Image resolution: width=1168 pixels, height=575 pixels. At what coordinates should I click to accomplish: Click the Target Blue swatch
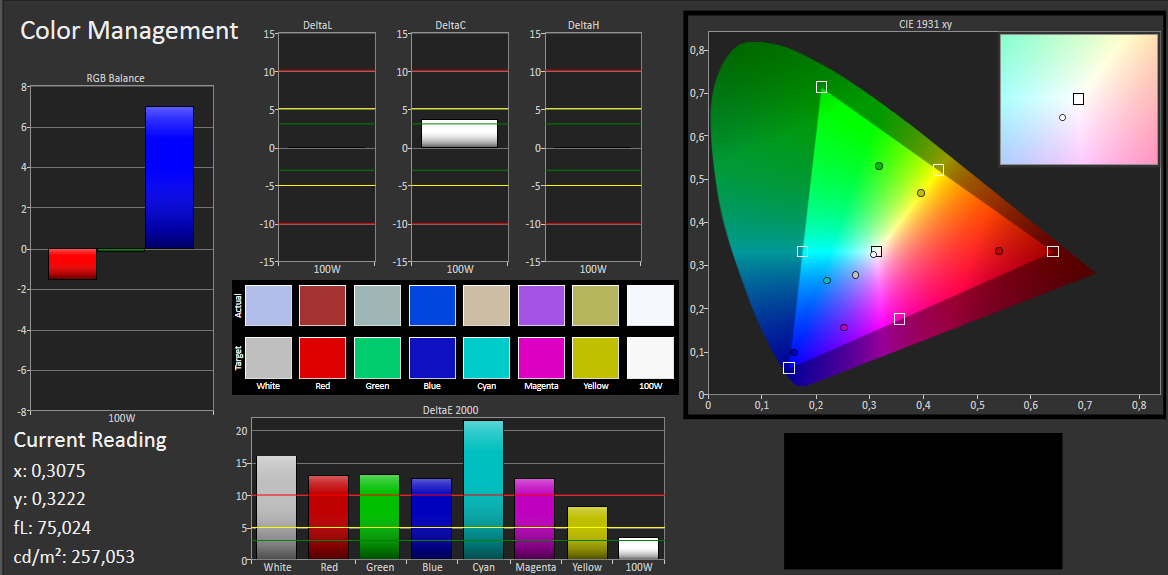pos(432,358)
